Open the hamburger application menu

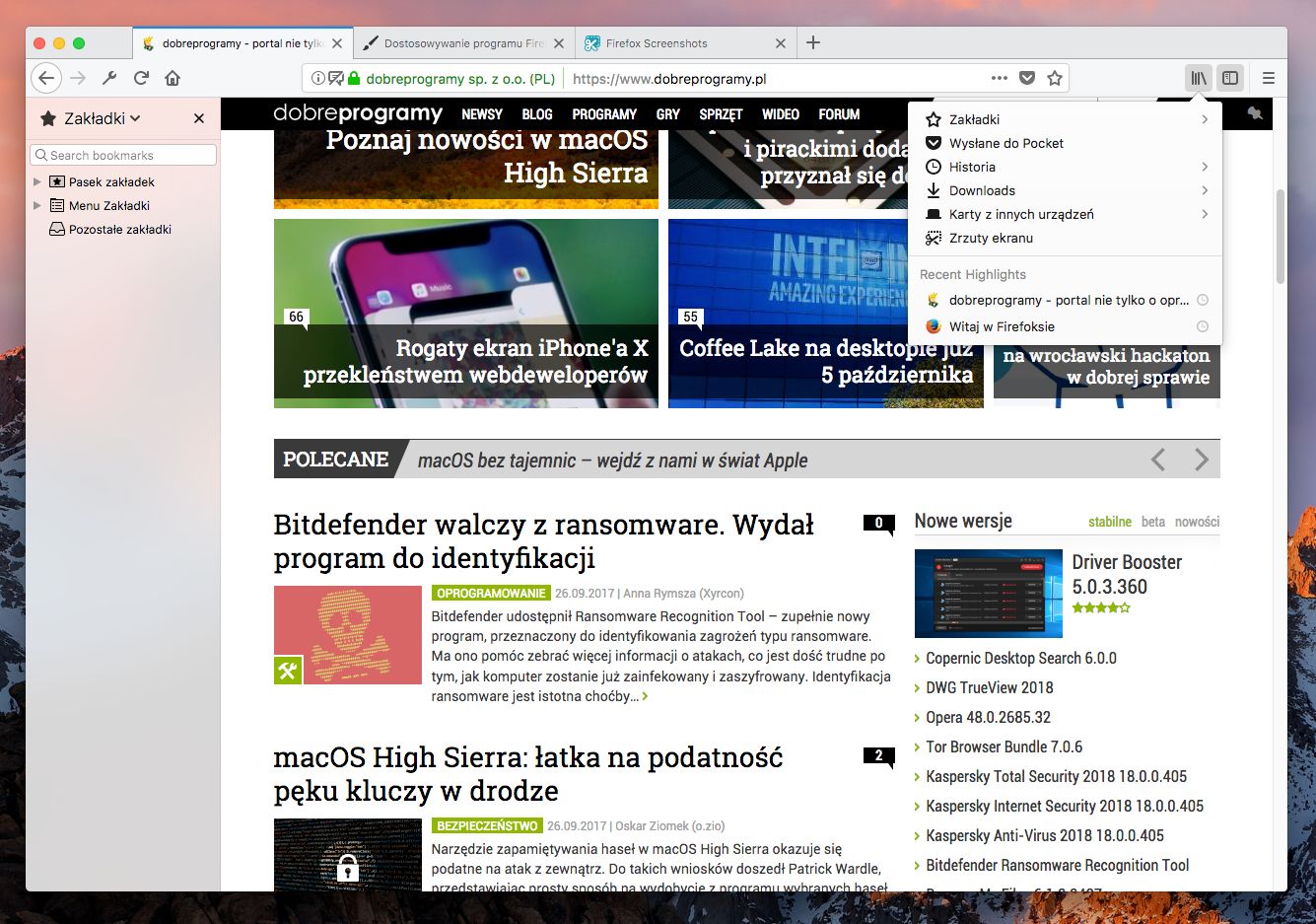1269,78
